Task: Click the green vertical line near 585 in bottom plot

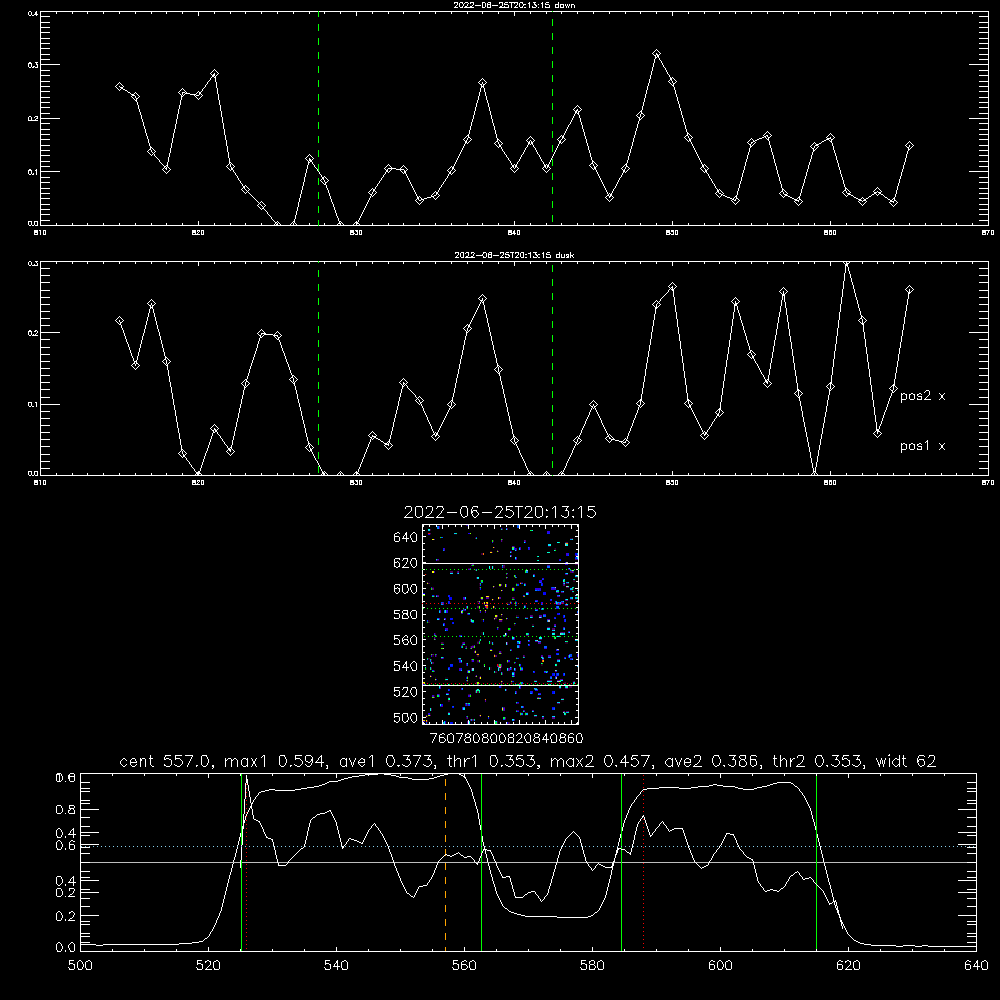Action: point(621,862)
